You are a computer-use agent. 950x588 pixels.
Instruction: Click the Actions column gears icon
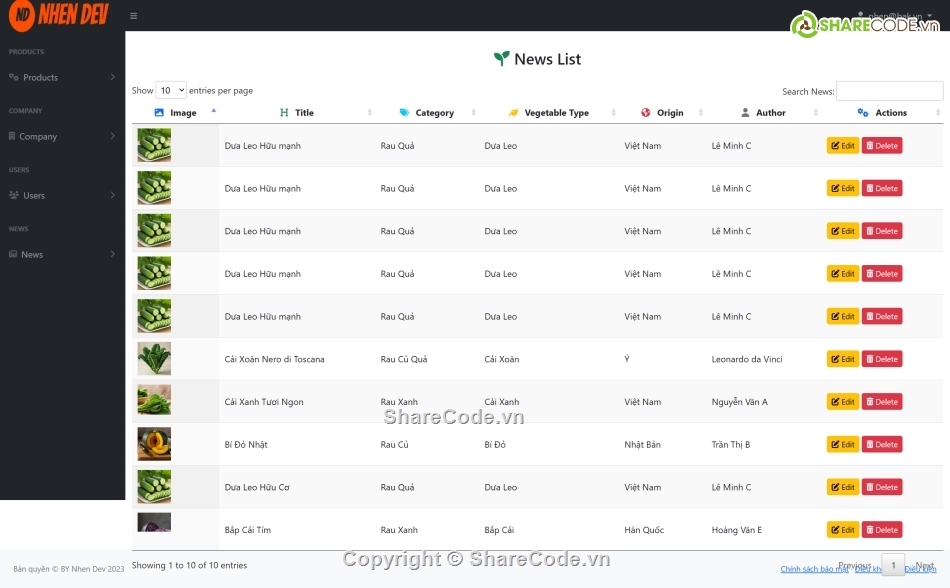tap(863, 113)
